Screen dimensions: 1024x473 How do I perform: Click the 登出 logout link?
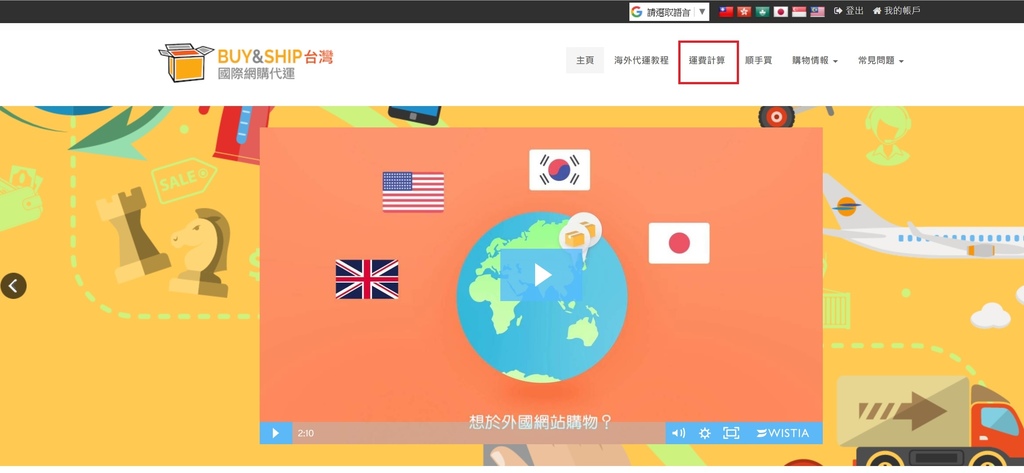tap(849, 11)
